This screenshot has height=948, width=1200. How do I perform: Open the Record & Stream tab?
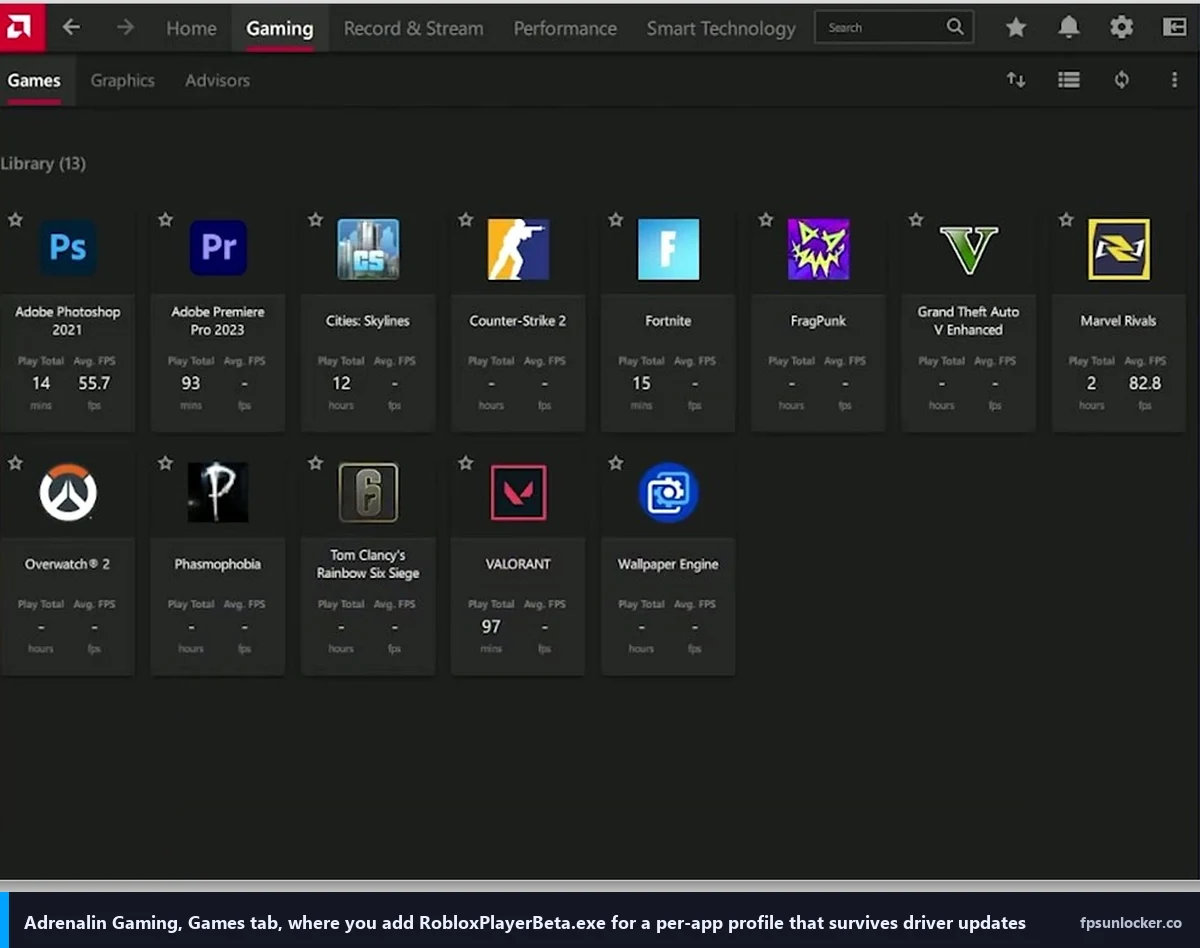point(413,28)
